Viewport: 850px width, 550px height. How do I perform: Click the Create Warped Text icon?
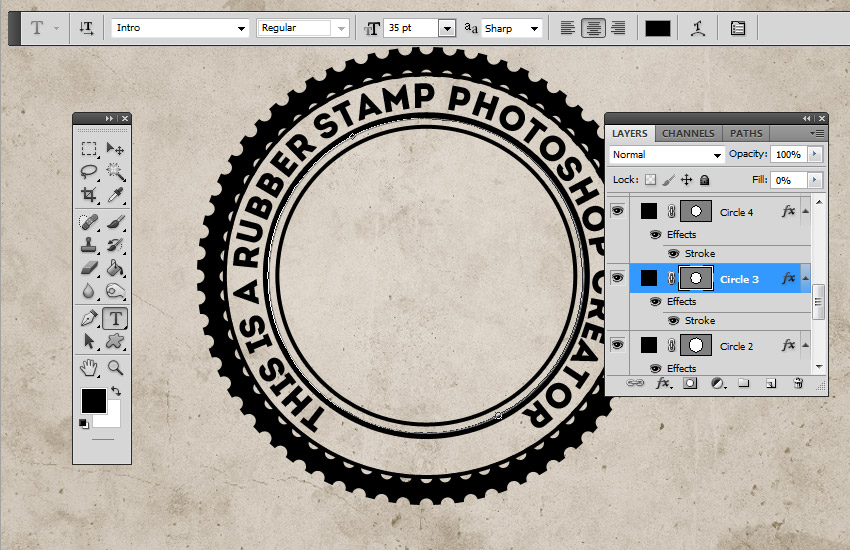[x=699, y=28]
